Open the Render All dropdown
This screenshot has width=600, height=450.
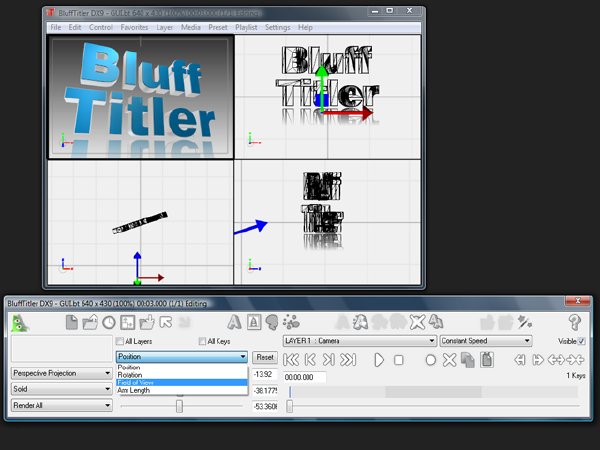pyautogui.click(x=62, y=405)
